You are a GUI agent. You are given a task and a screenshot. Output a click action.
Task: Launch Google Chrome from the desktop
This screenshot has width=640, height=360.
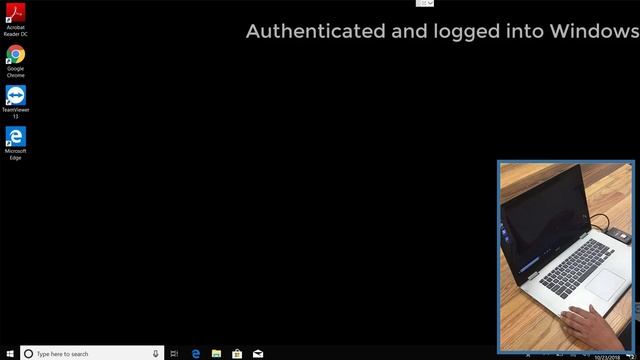click(x=16, y=61)
